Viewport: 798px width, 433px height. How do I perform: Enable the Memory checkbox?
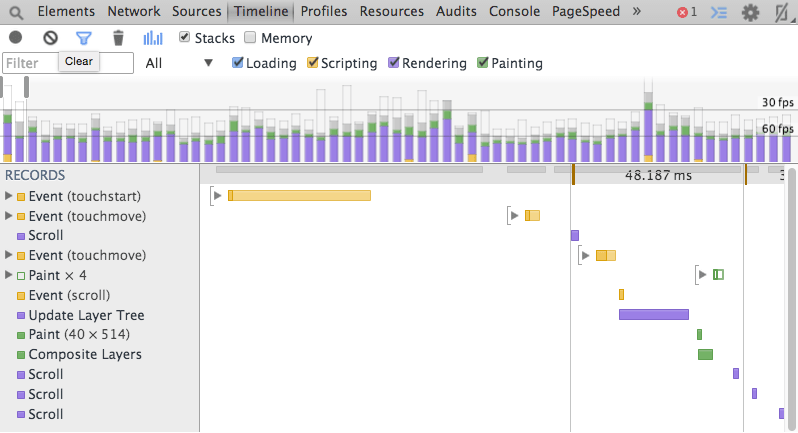(x=250, y=38)
